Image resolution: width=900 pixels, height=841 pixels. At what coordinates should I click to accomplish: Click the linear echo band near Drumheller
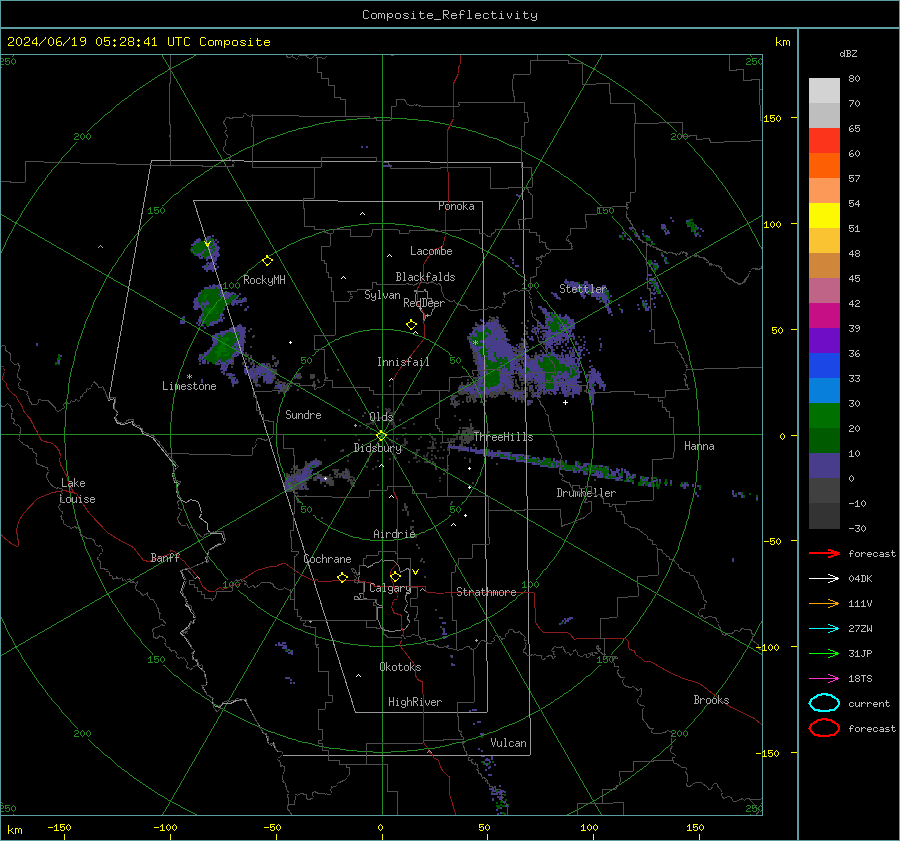coord(574,466)
